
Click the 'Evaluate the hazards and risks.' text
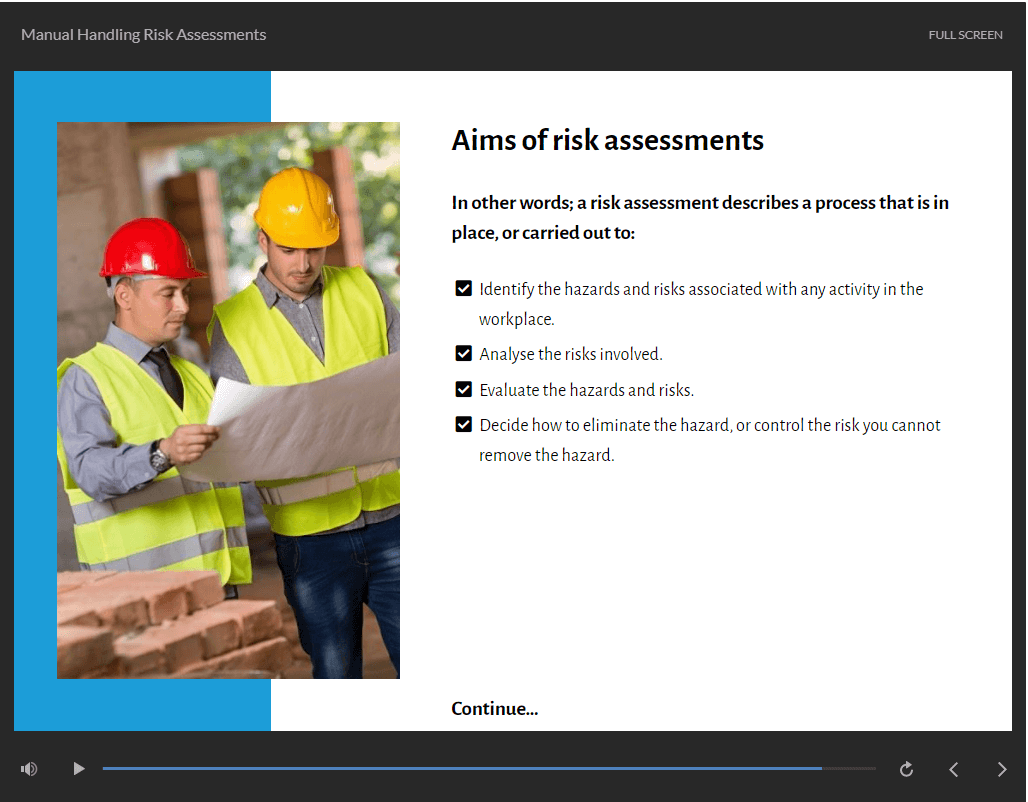pyautogui.click(x=587, y=390)
